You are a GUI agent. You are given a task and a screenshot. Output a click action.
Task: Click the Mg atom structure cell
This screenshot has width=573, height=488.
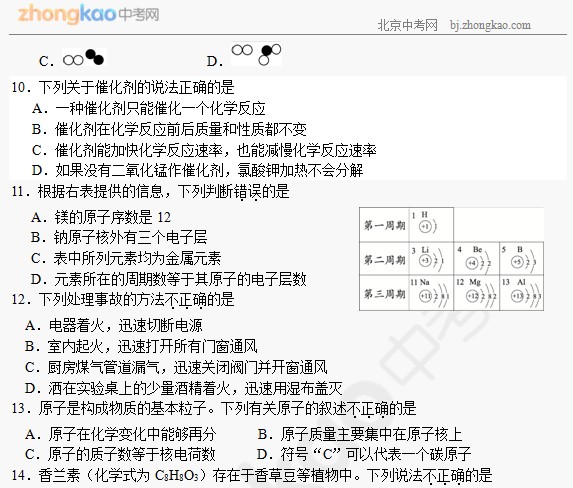pos(477,293)
